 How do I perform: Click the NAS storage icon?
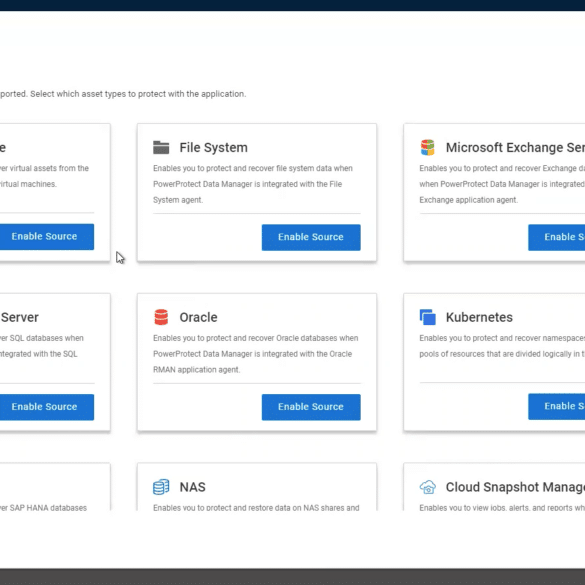click(161, 487)
